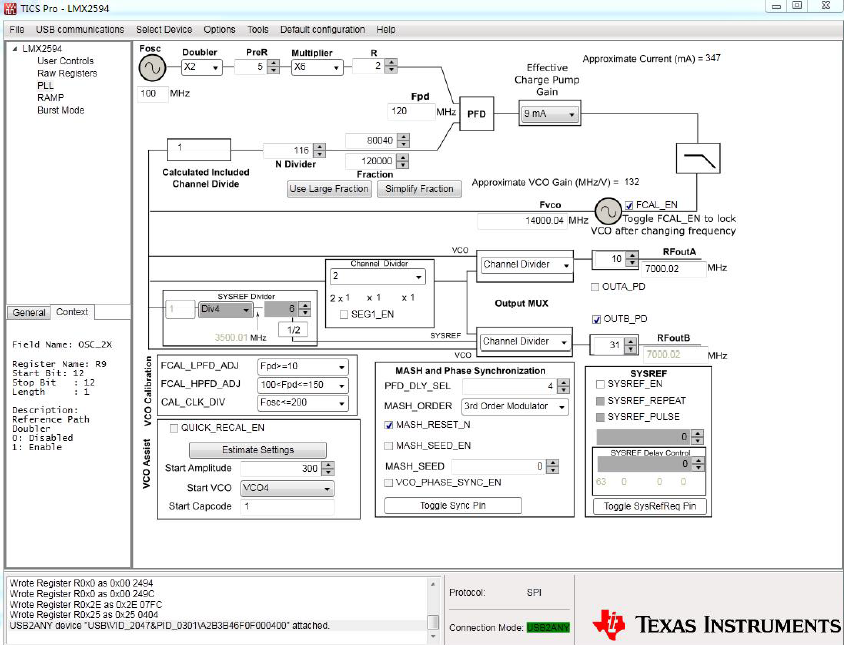844x645 pixels.
Task: Click the loop filter block icon
Action: 698,158
